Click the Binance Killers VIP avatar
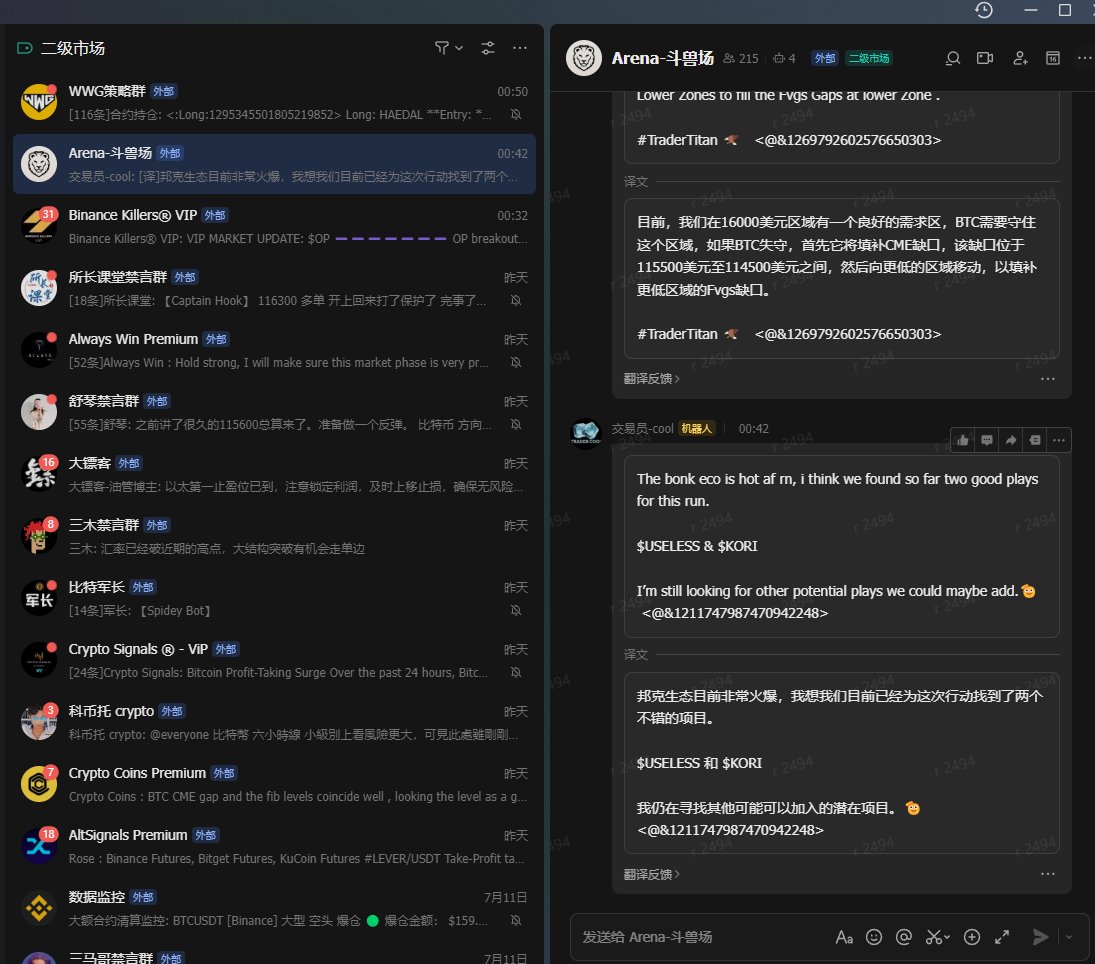The height and width of the screenshot is (964, 1095). [39, 226]
